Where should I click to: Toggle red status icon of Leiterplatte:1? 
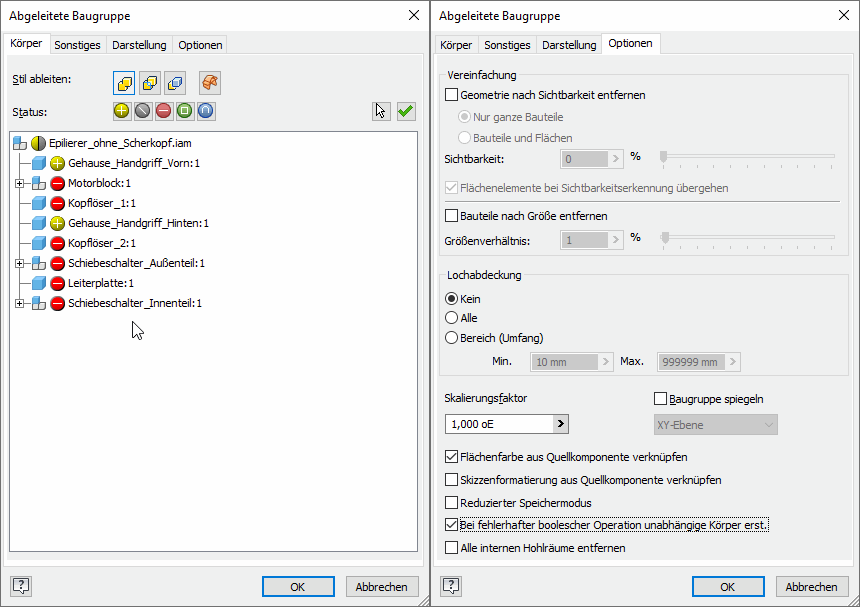coord(57,283)
